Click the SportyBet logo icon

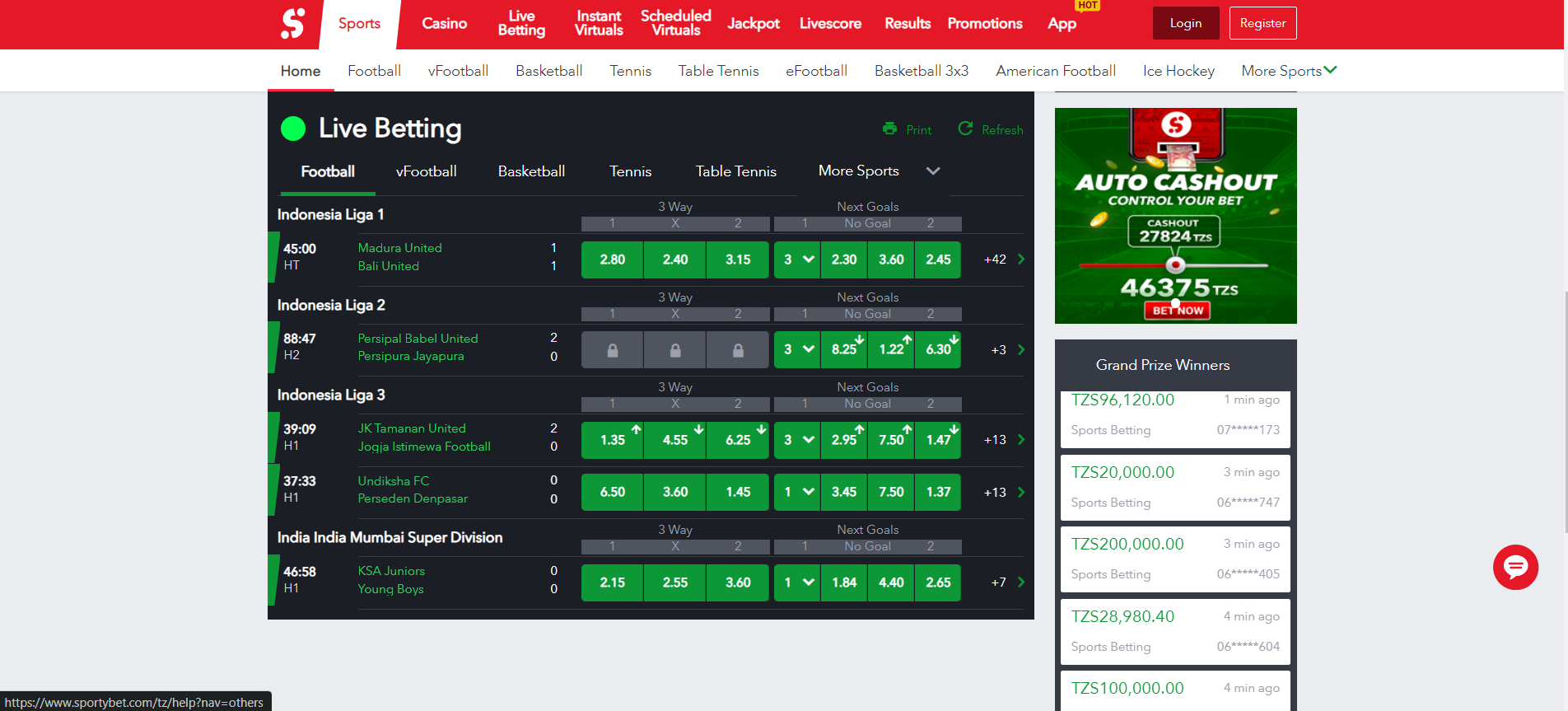coord(293,23)
